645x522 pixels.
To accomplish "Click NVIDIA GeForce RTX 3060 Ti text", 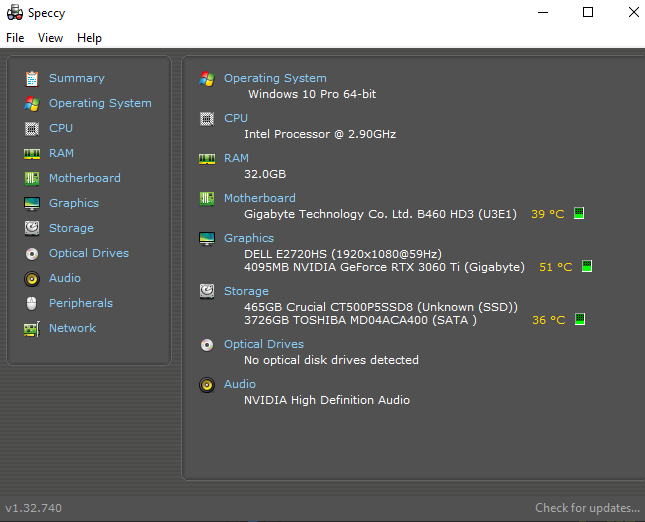I will point(384,267).
